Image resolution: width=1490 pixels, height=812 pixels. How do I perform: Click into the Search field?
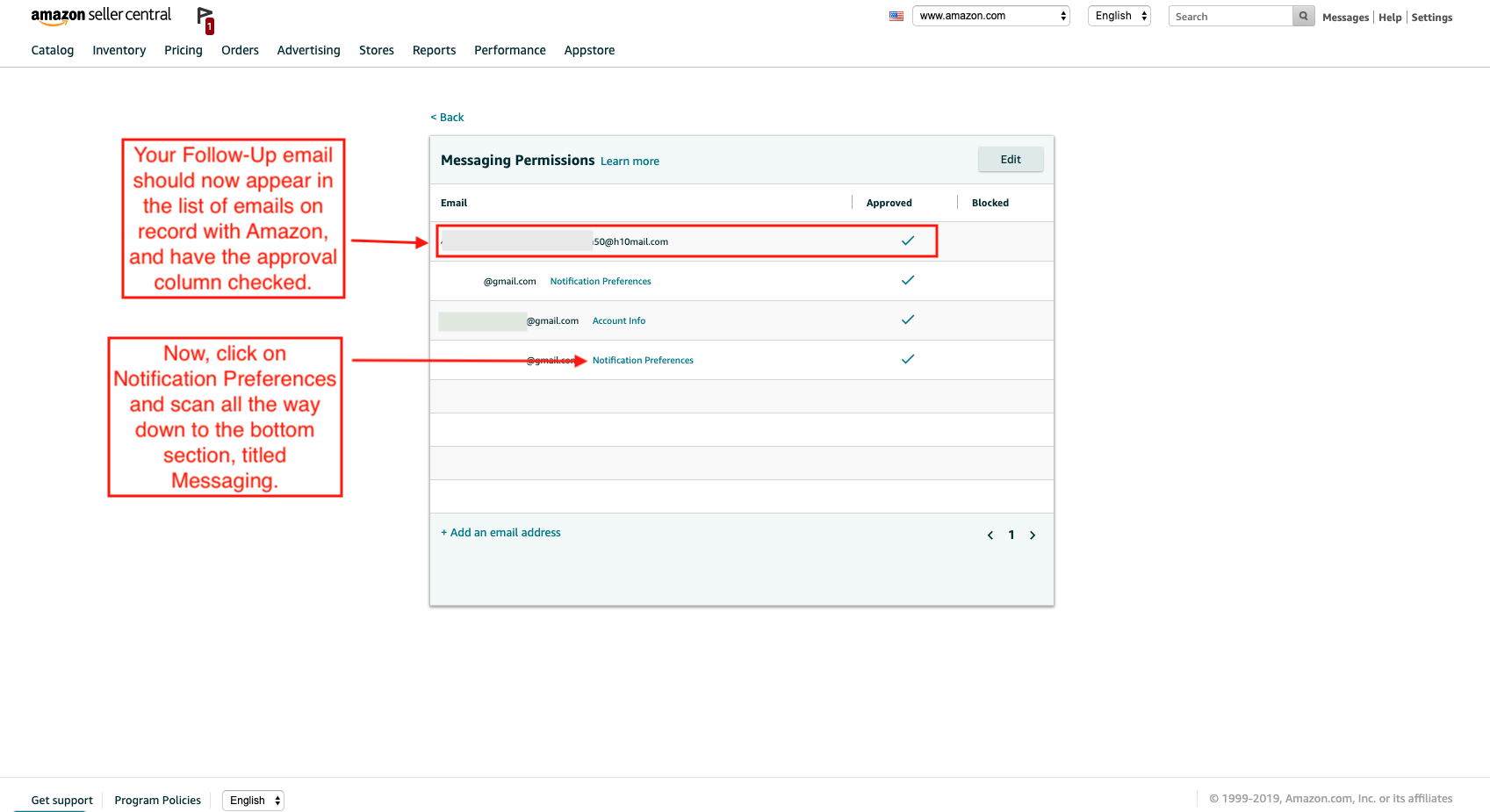pyautogui.click(x=1230, y=16)
